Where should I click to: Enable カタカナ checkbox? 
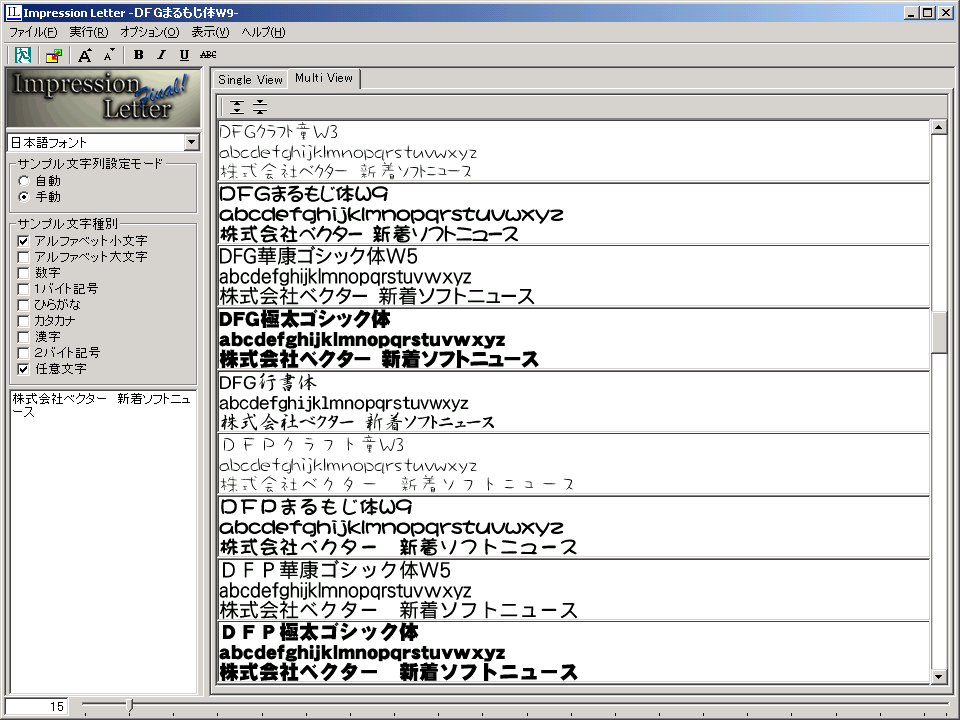point(23,320)
